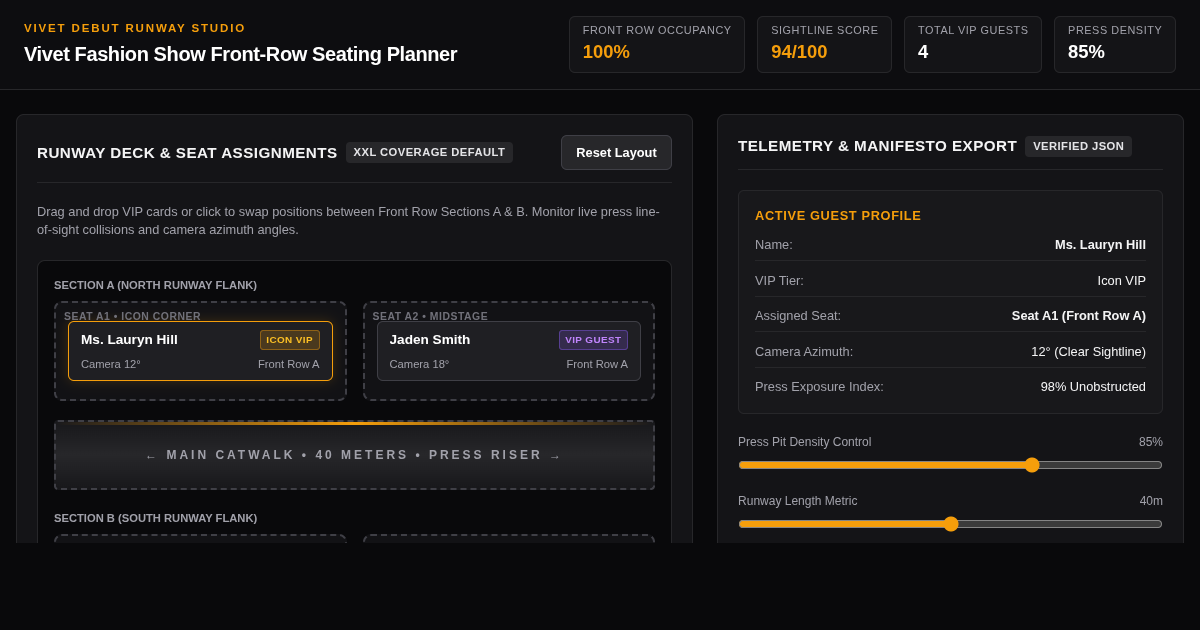1200x630 pixels.
Task: Click the 85% press pit density value
Action: tap(1151, 442)
